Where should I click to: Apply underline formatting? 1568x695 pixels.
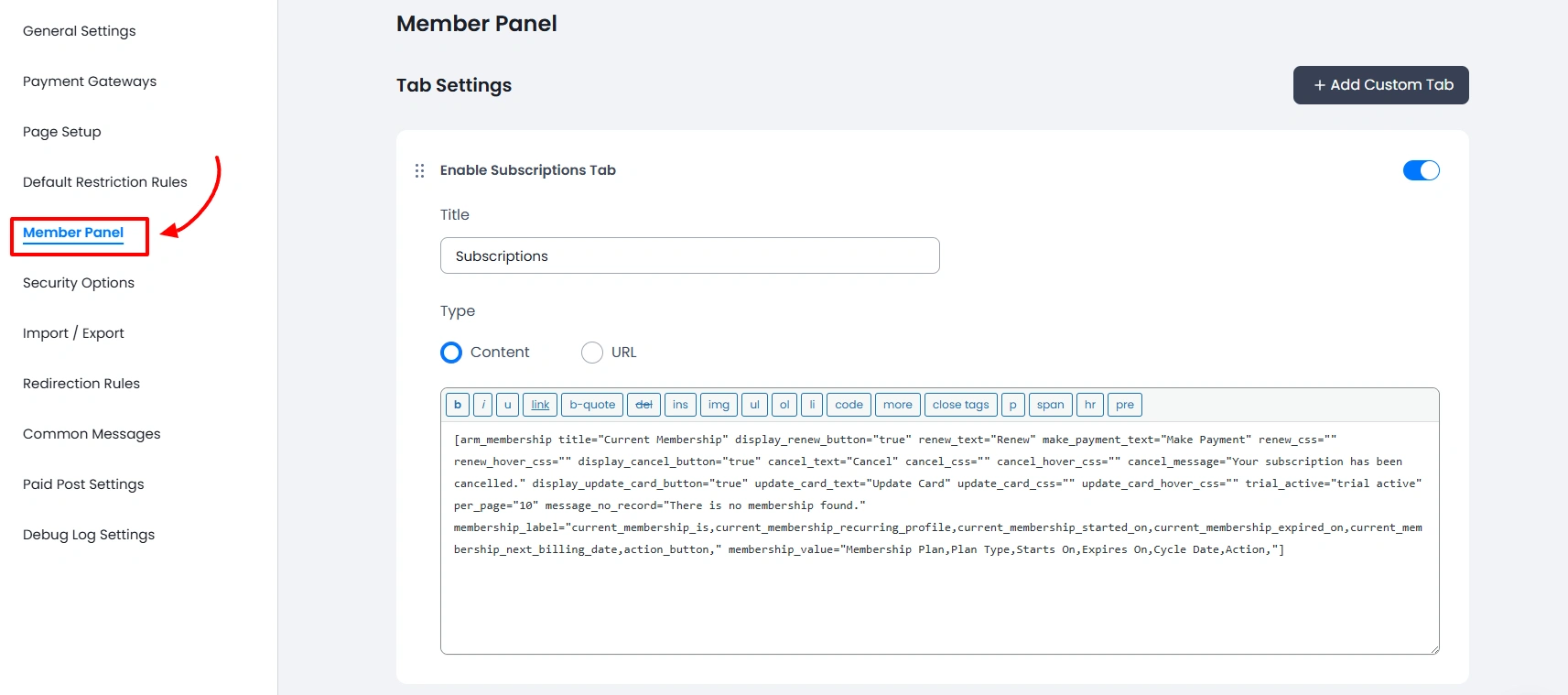(507, 404)
